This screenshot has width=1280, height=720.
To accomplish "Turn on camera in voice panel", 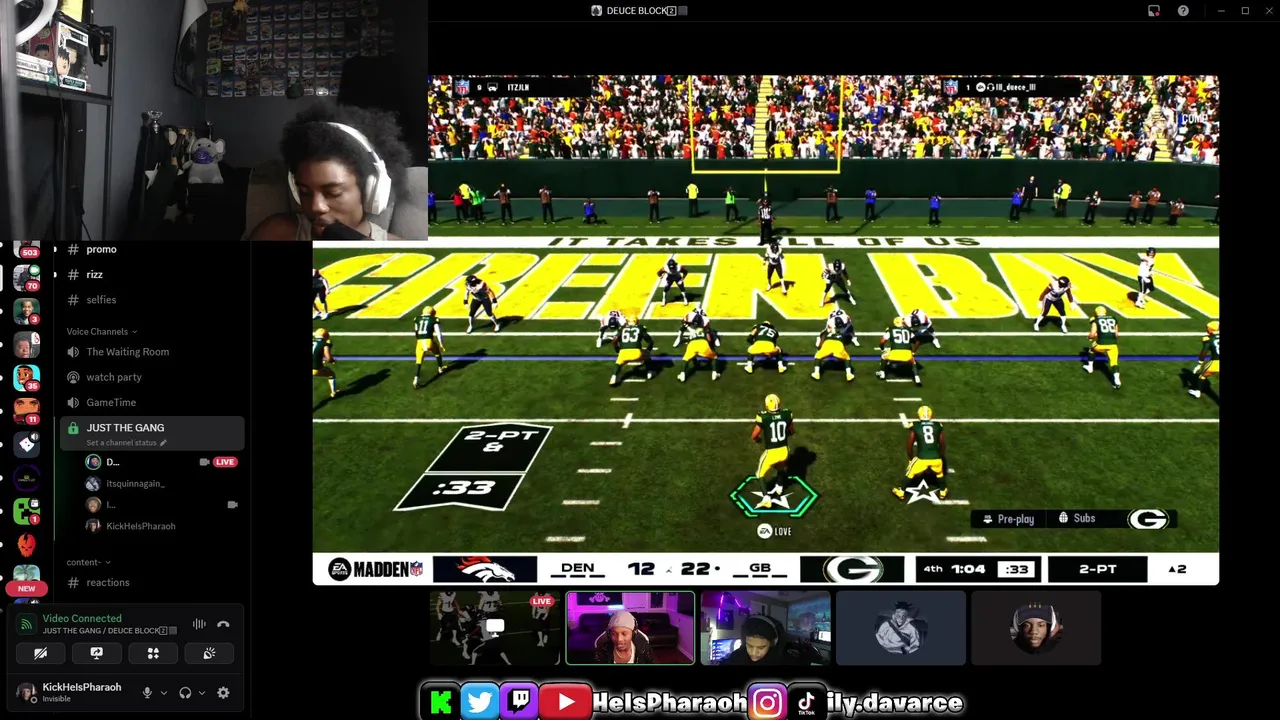I will click(40, 653).
